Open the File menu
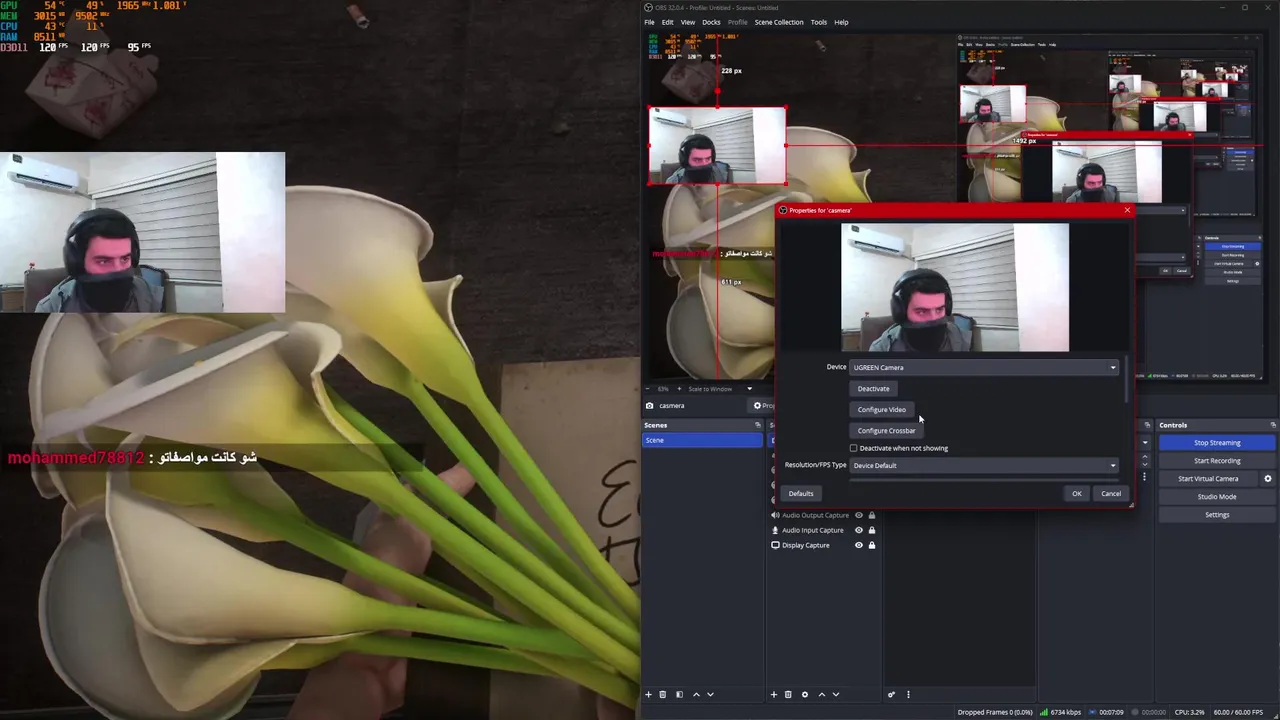The height and width of the screenshot is (720, 1280). pos(649,22)
